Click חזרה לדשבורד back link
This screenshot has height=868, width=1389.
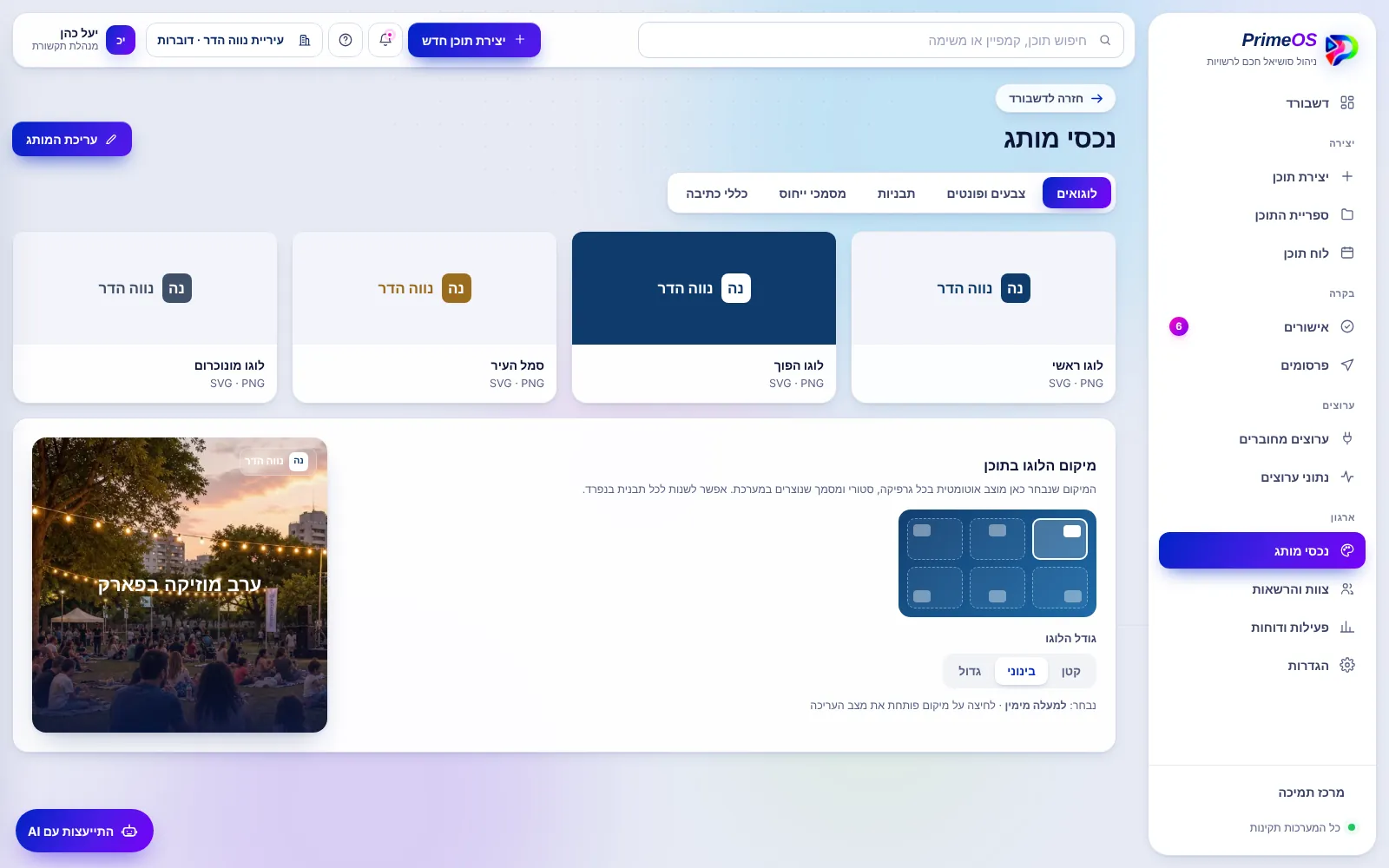(1056, 98)
